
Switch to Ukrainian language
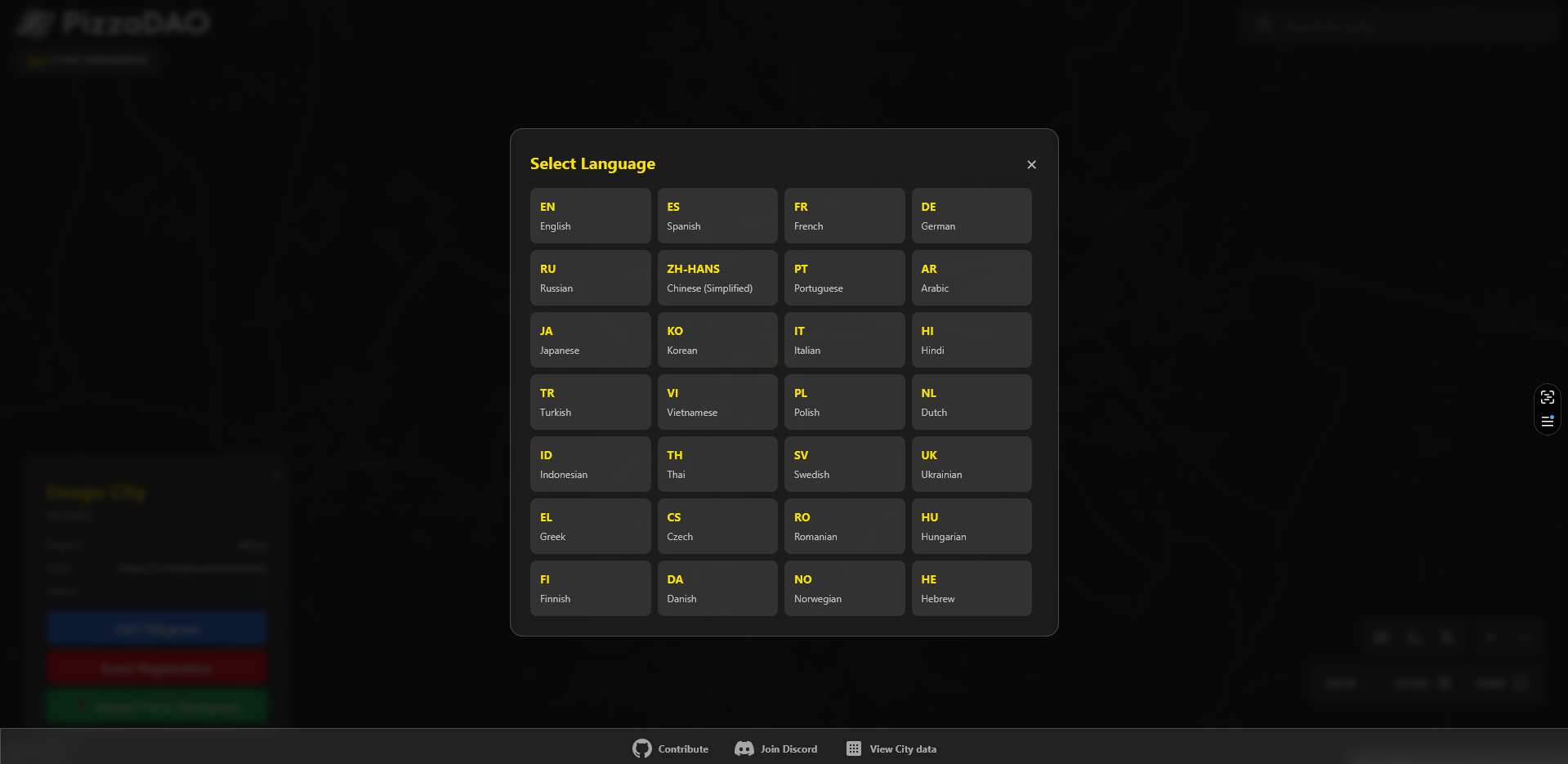point(971,464)
